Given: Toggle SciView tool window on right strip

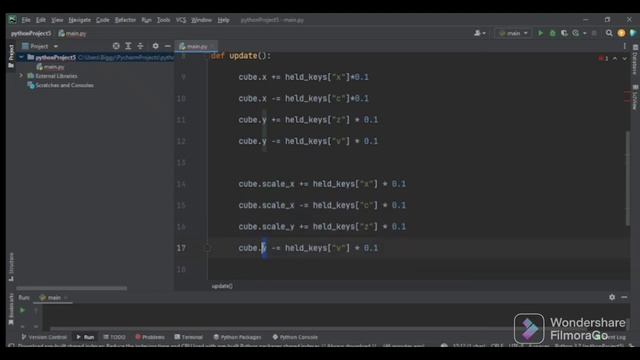Looking at the screenshot, I should (x=635, y=97).
